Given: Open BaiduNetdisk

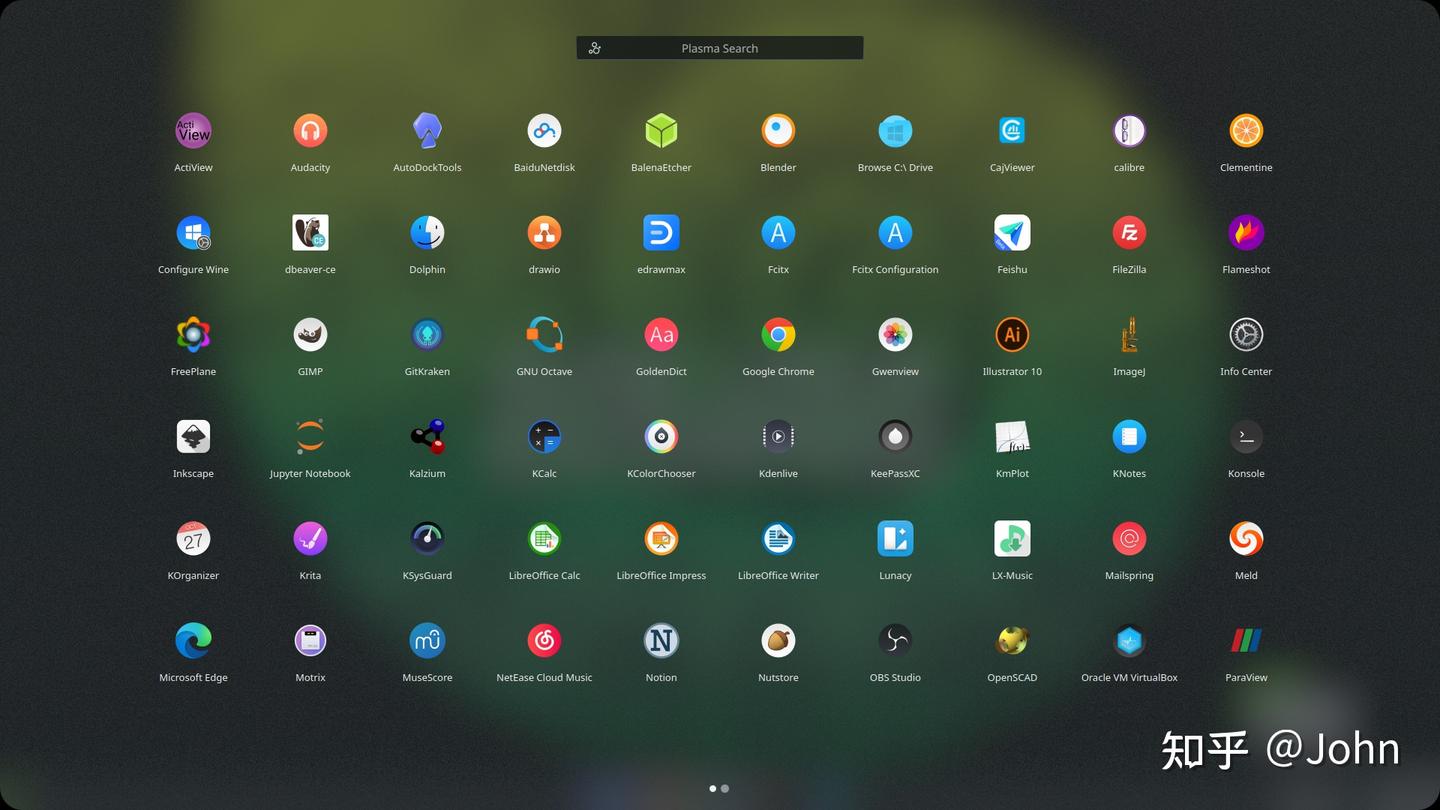Looking at the screenshot, I should [544, 131].
